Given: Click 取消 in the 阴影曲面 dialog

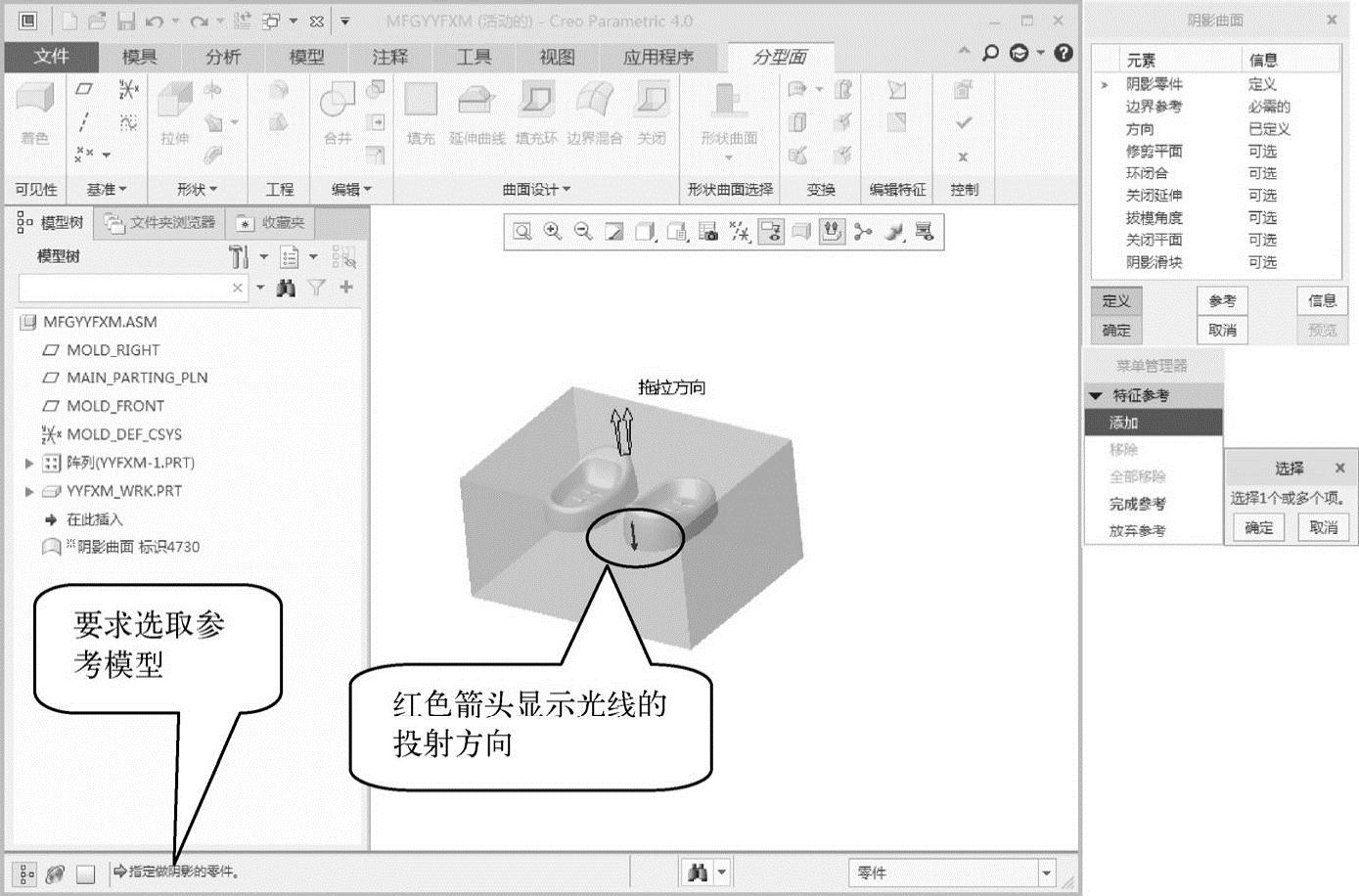Looking at the screenshot, I should [x=1222, y=331].
